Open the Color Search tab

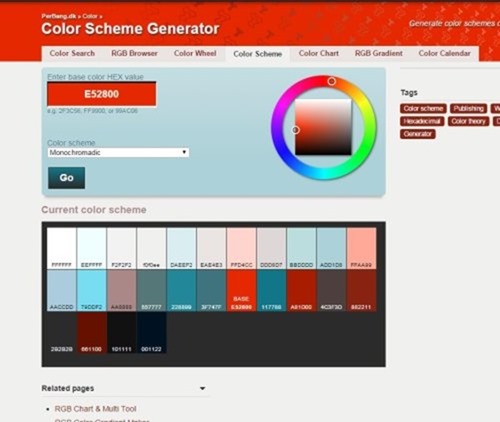click(x=72, y=53)
